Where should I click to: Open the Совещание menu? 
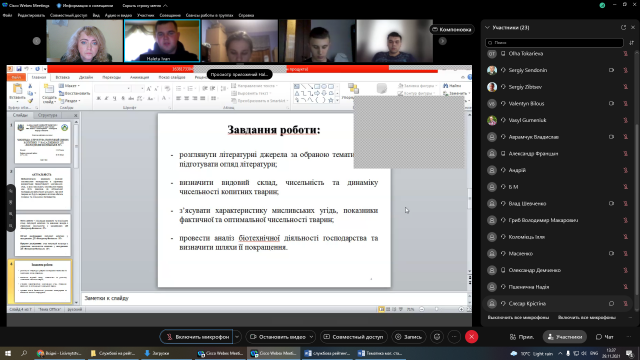pyautogui.click(x=170, y=15)
